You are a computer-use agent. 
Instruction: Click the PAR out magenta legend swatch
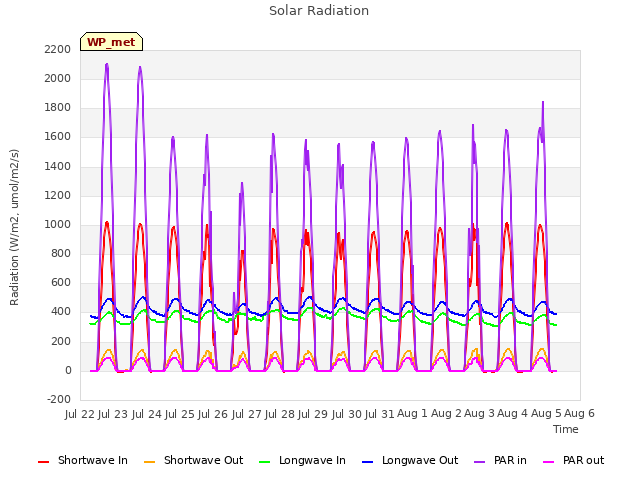pos(549,462)
